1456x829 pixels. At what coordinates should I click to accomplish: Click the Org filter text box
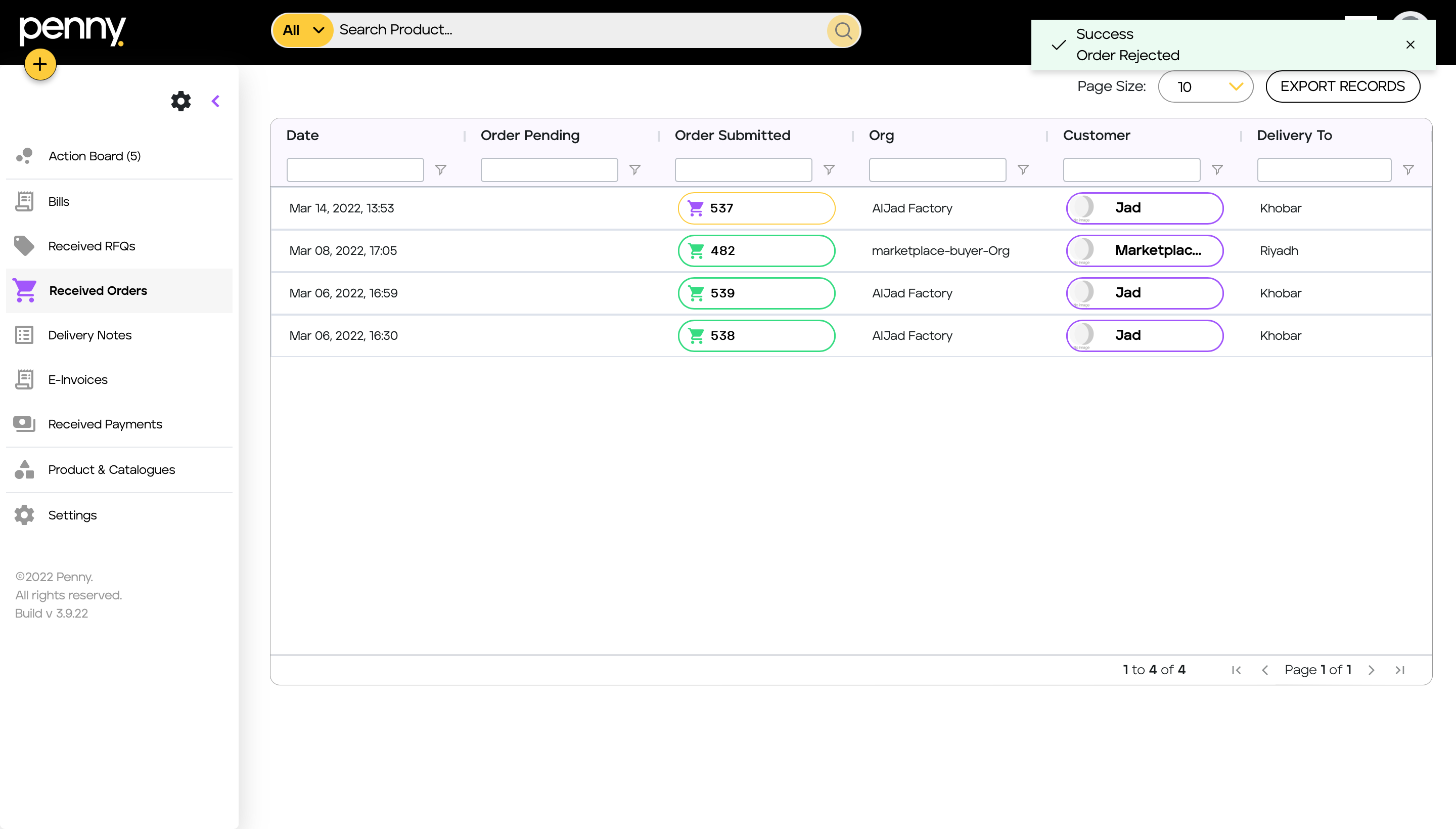pos(937,169)
